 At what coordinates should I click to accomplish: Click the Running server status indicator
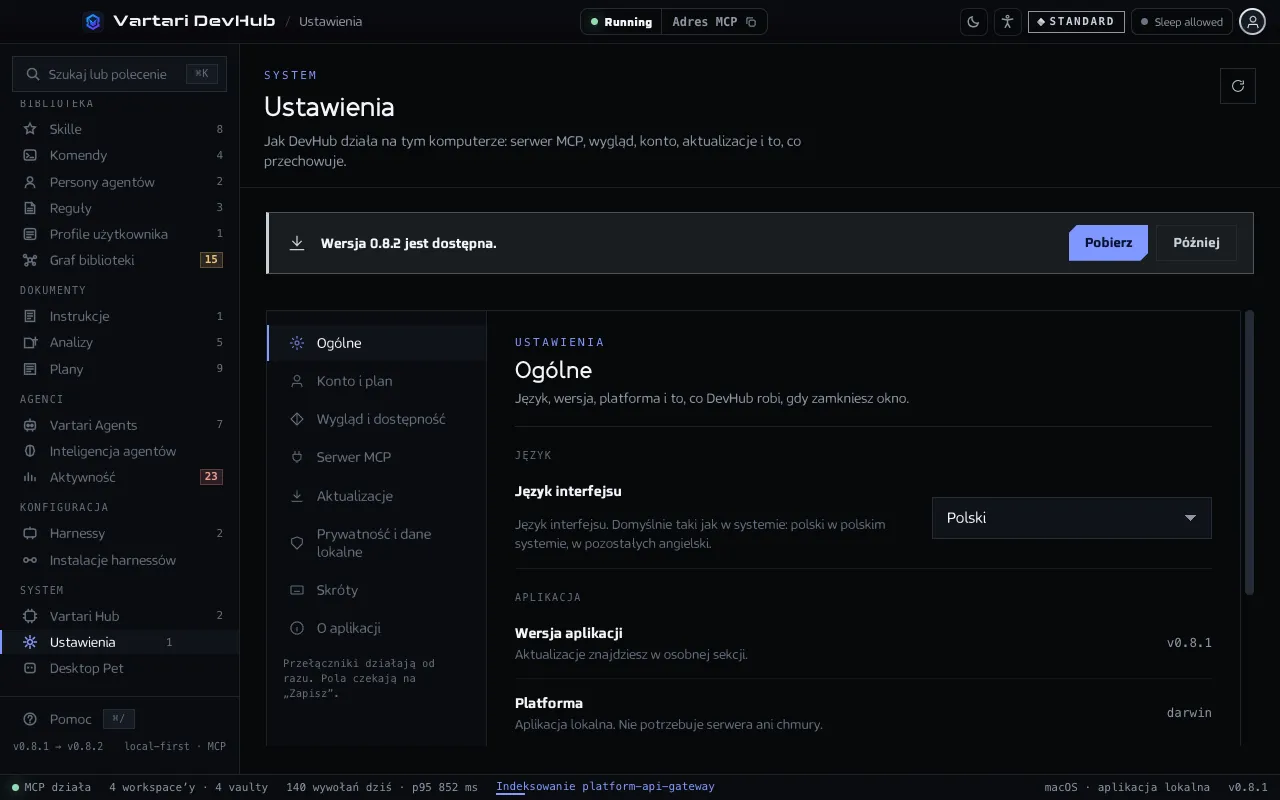pos(621,22)
